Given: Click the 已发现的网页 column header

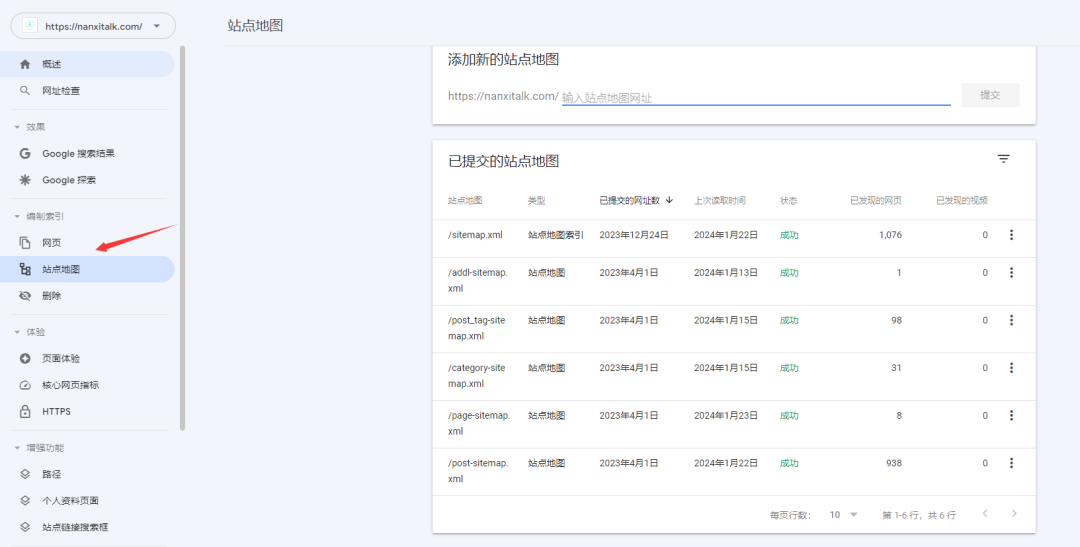Looking at the screenshot, I should coord(876,200).
